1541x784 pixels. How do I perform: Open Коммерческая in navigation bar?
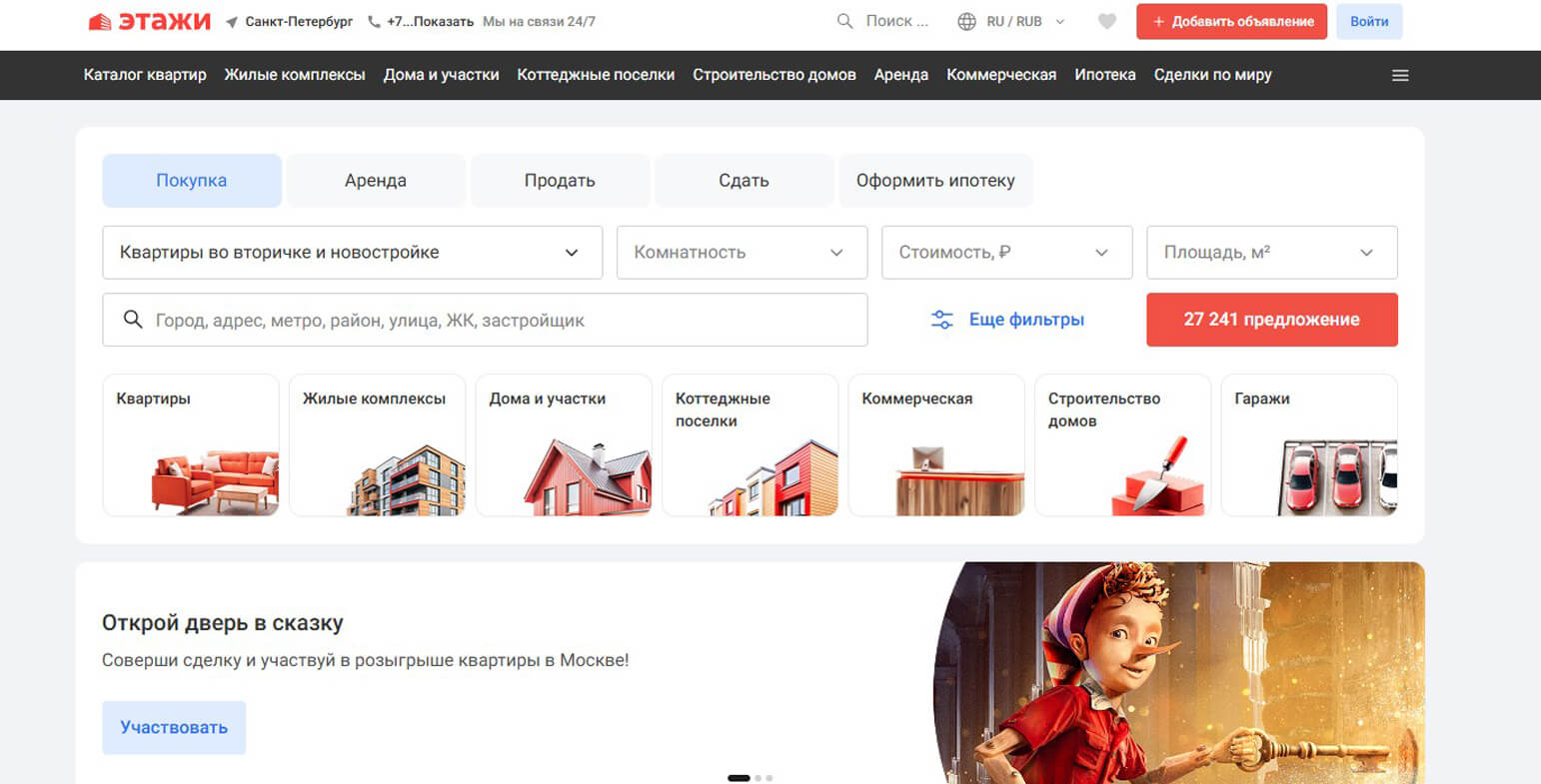click(x=1001, y=75)
